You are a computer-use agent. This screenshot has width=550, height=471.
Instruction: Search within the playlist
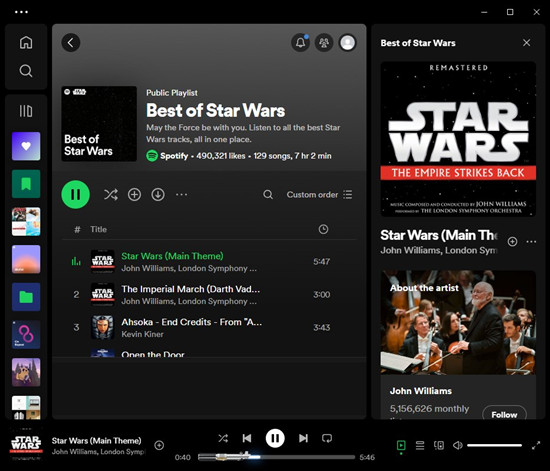tap(268, 194)
